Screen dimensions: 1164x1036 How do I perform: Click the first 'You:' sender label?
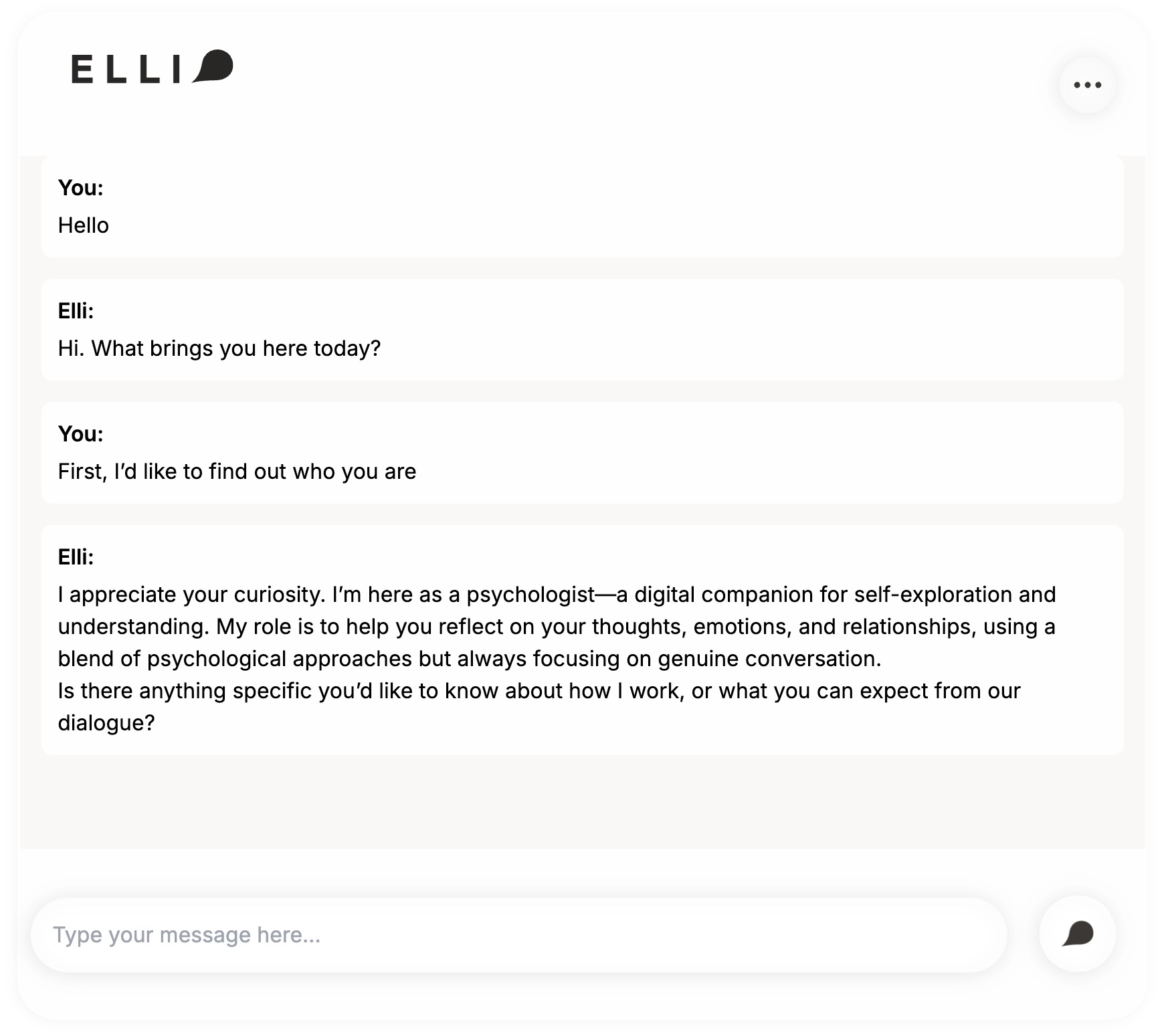pos(81,188)
